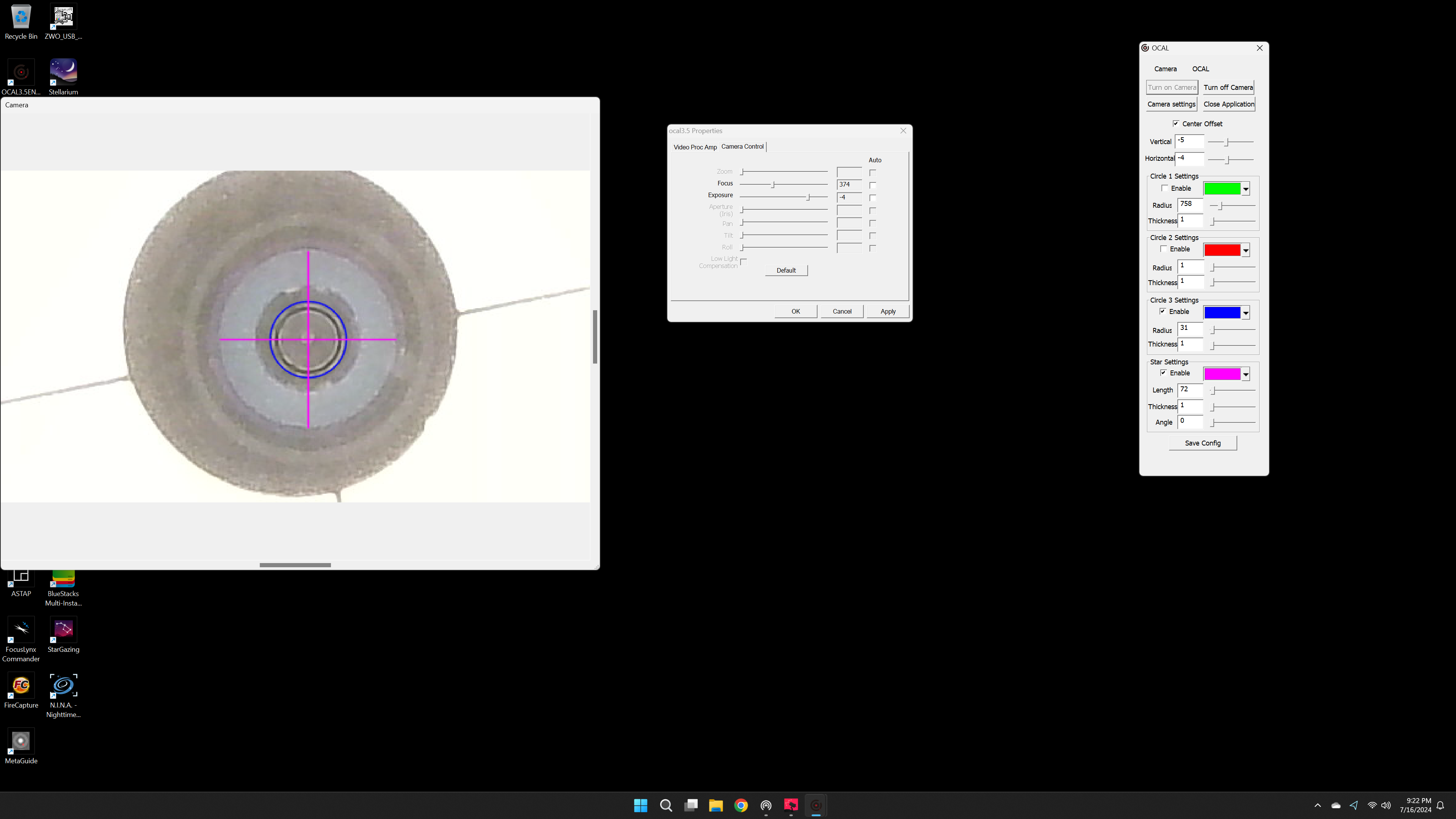Switch to the Video Proc Amp tab
The width and height of the screenshot is (1456, 819).
click(x=695, y=147)
